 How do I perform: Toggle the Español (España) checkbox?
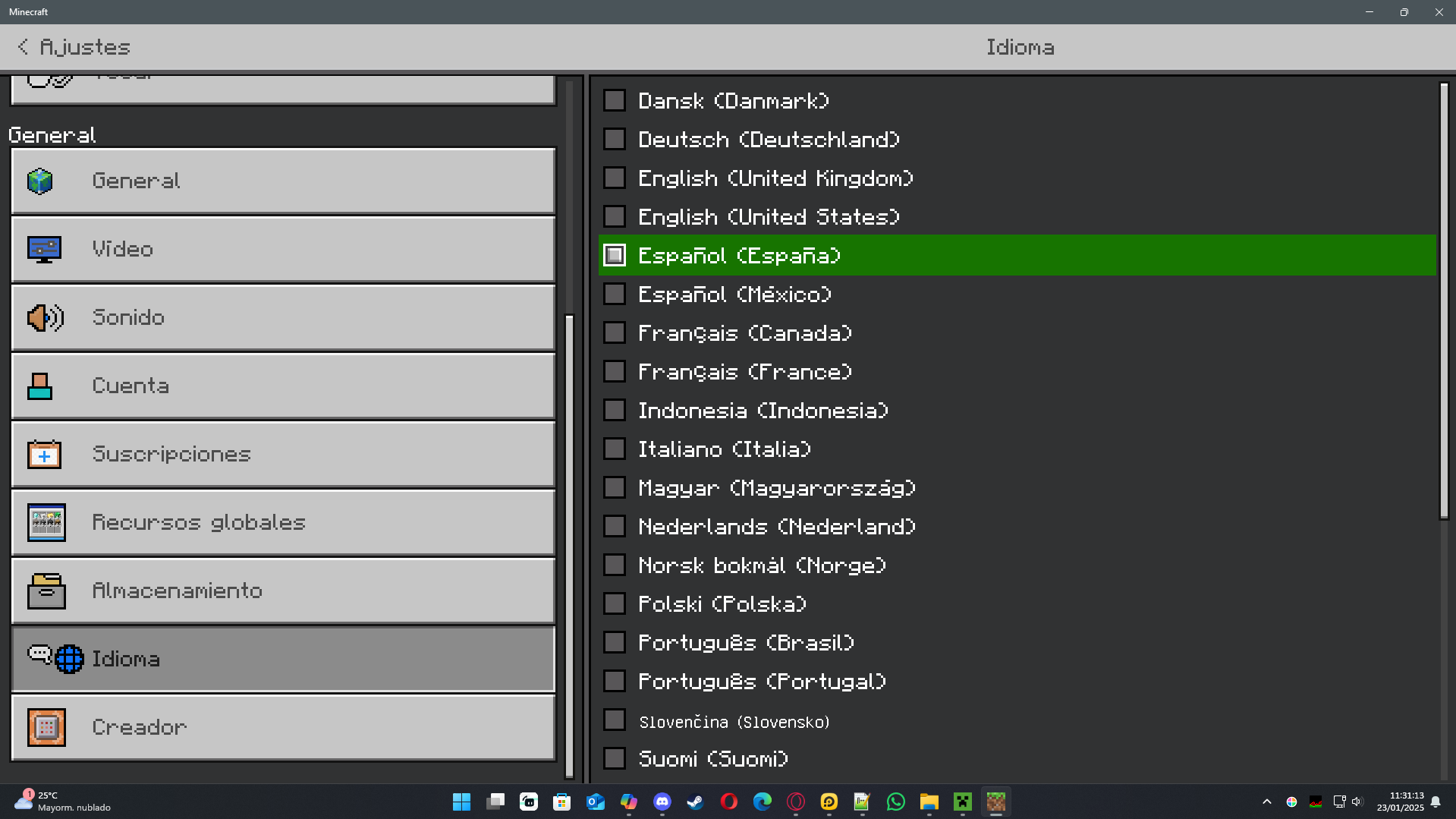[615, 255]
